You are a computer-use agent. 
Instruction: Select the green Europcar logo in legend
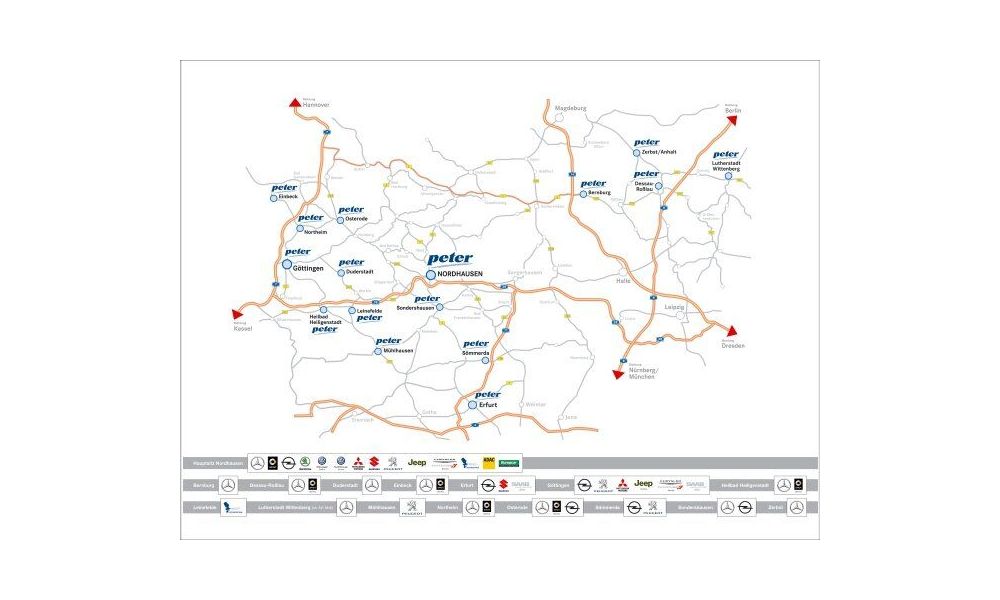pyautogui.click(x=511, y=463)
